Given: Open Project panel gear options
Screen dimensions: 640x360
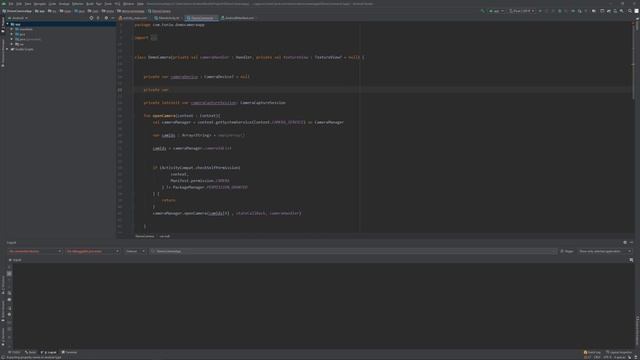Looking at the screenshot, I should click(106, 18).
